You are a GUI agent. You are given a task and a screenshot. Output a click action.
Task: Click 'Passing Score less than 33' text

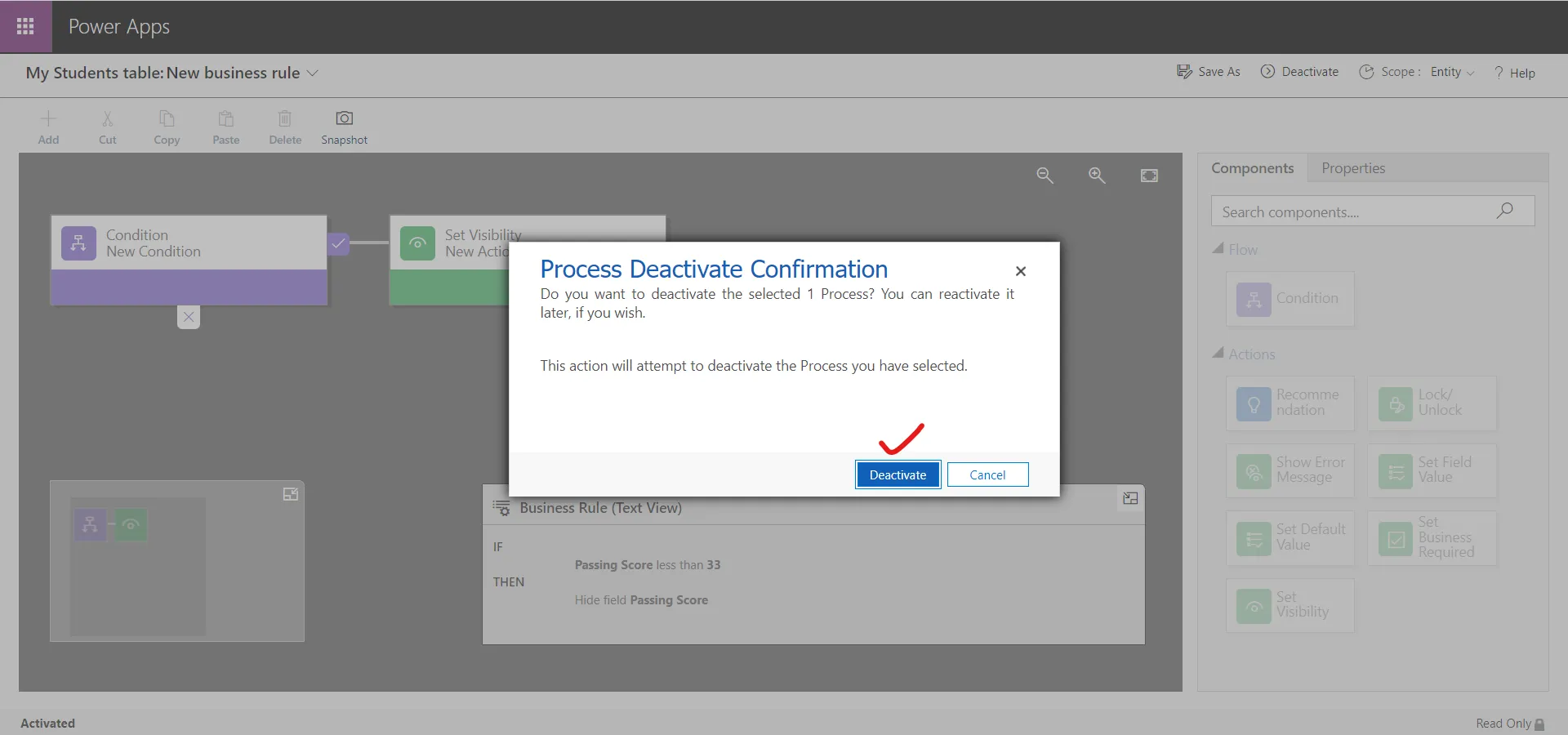point(648,564)
